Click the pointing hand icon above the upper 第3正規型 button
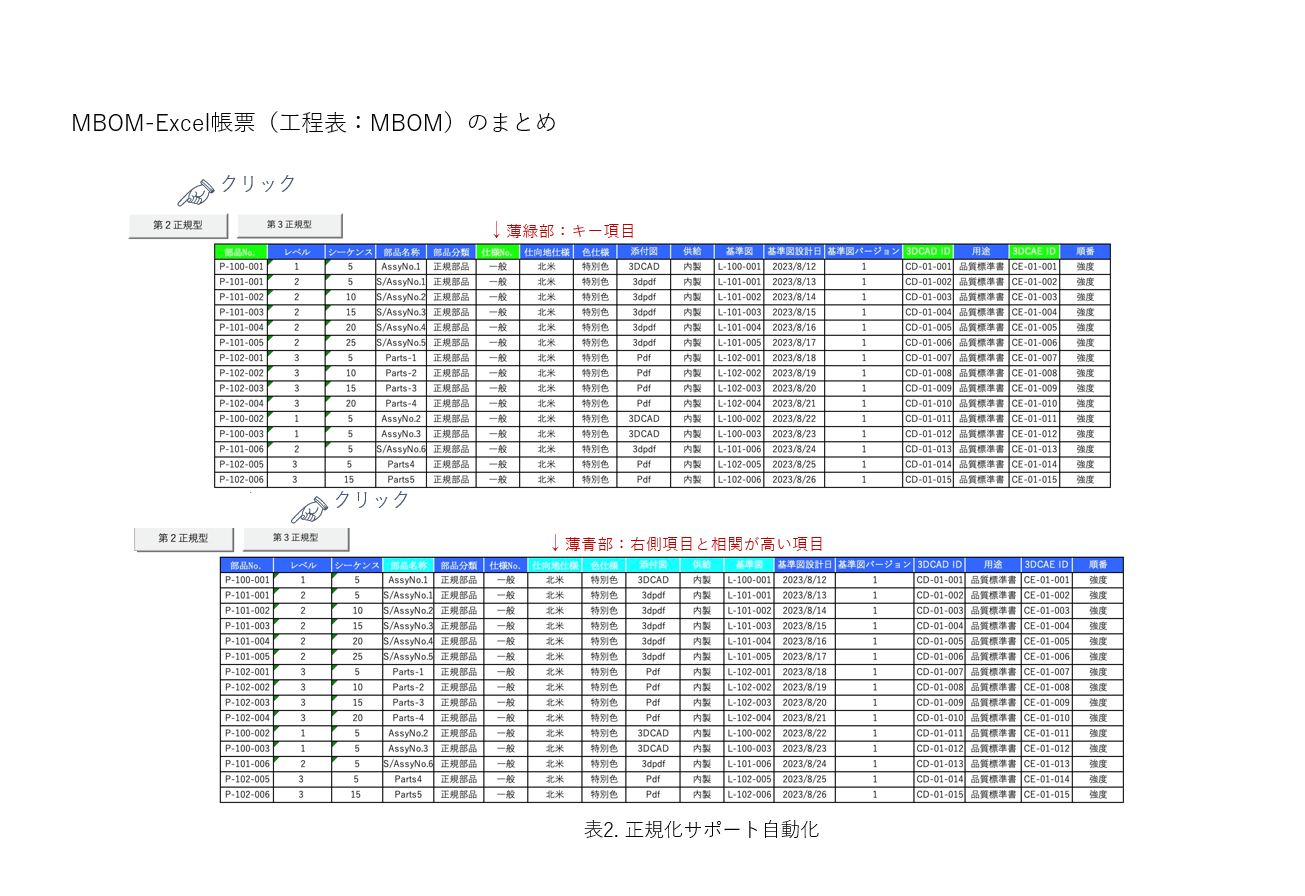The height and width of the screenshot is (896, 1305). tap(196, 192)
